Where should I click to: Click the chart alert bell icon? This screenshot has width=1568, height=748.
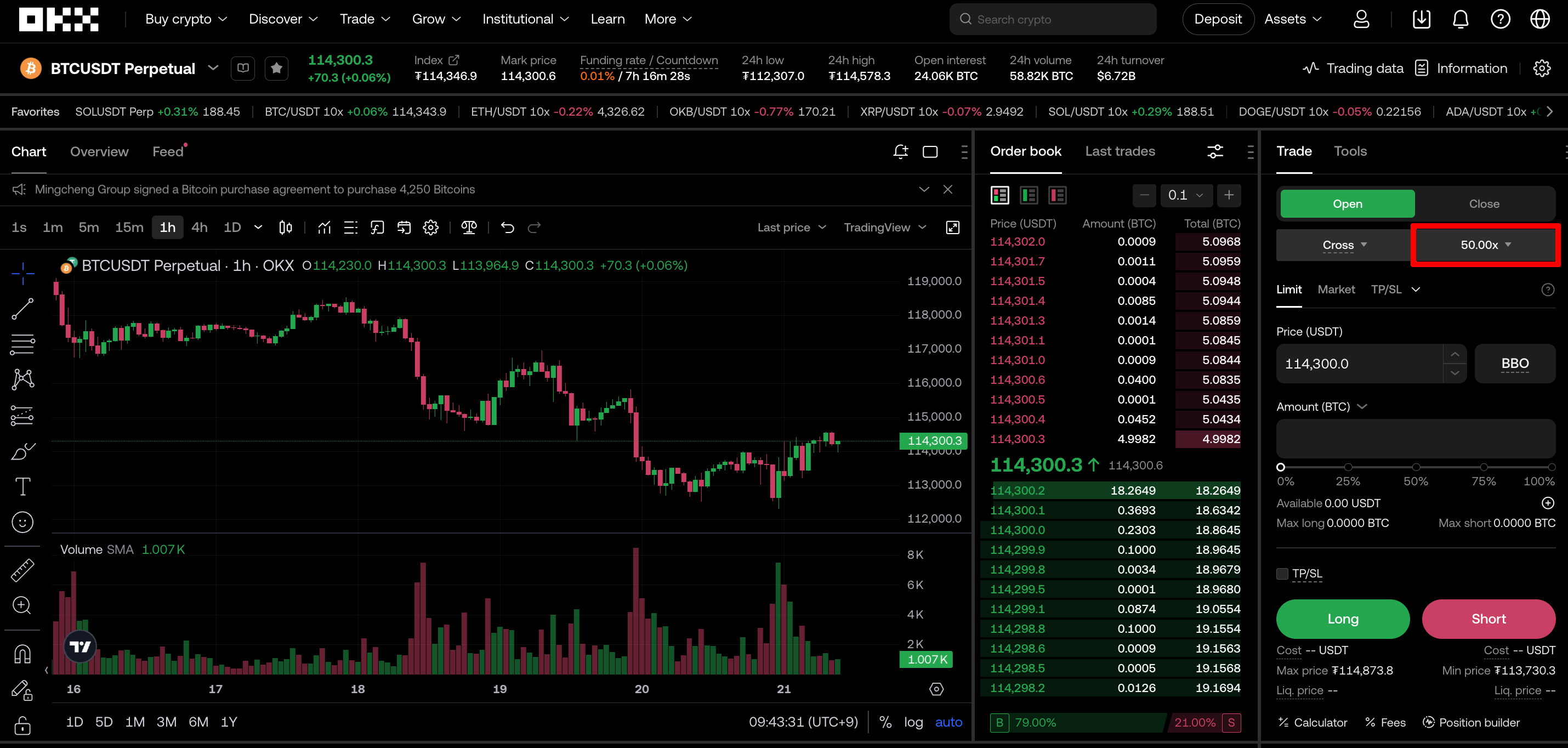click(x=900, y=151)
